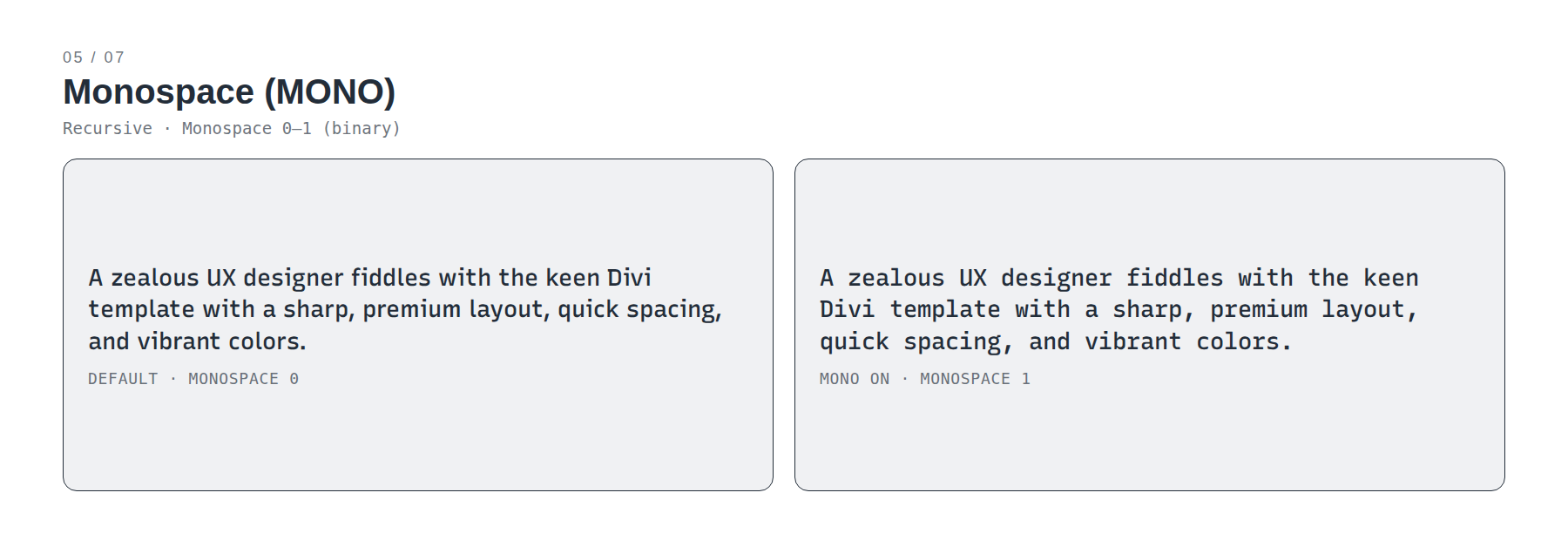
Task: Click 'vibrant colors.' in the Mono sample
Action: 1188,341
